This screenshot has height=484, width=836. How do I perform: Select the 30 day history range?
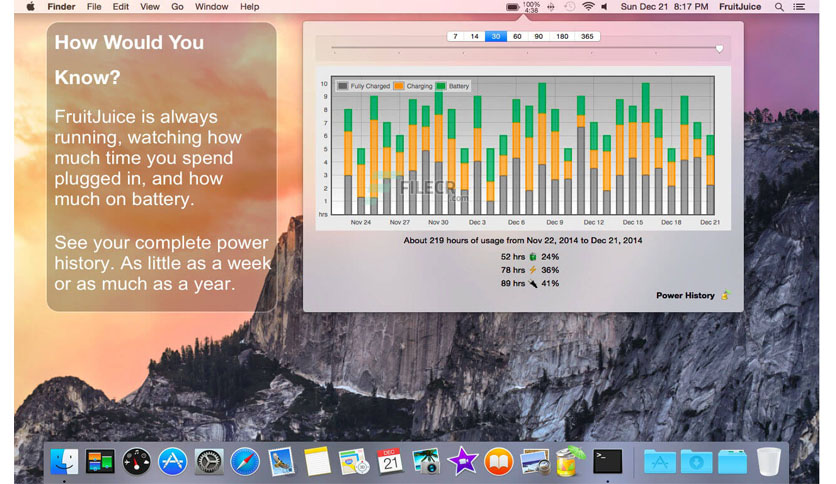[496, 36]
